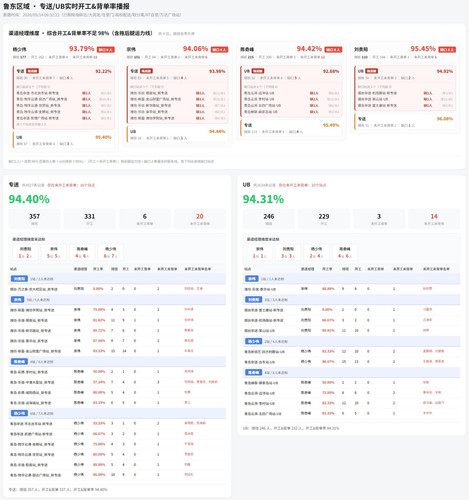Select the 1站 1人 mini card in UB
This screenshot has height=500, width=469.
pos(260,252)
